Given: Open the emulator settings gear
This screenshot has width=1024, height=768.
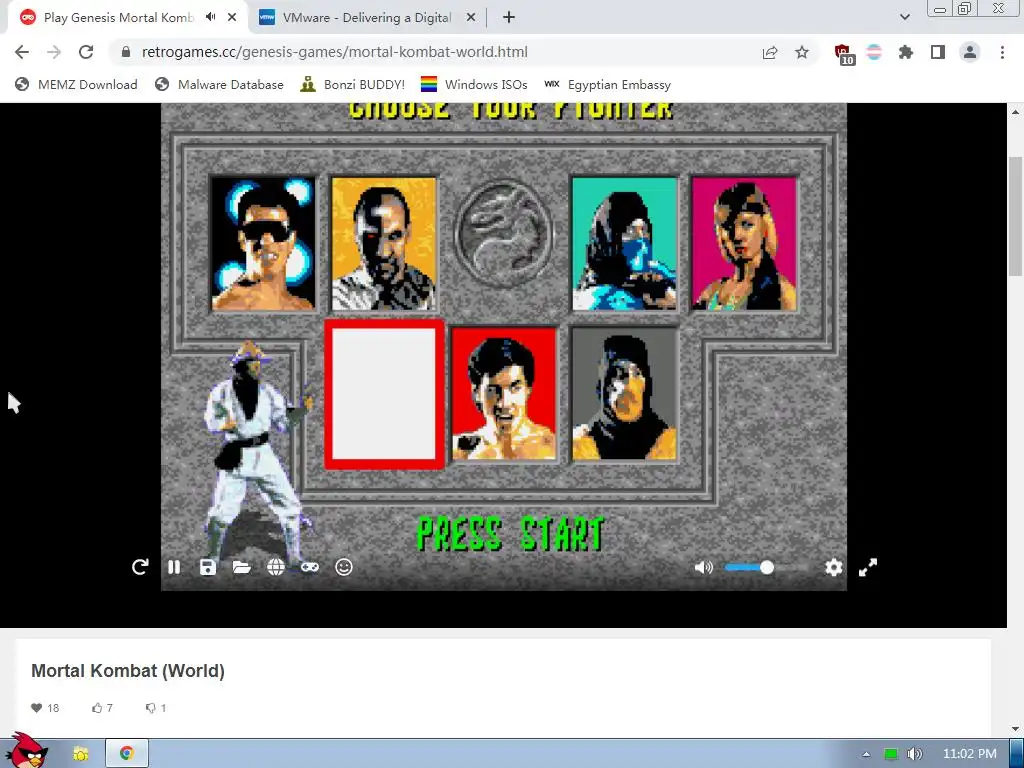Looking at the screenshot, I should click(833, 568).
